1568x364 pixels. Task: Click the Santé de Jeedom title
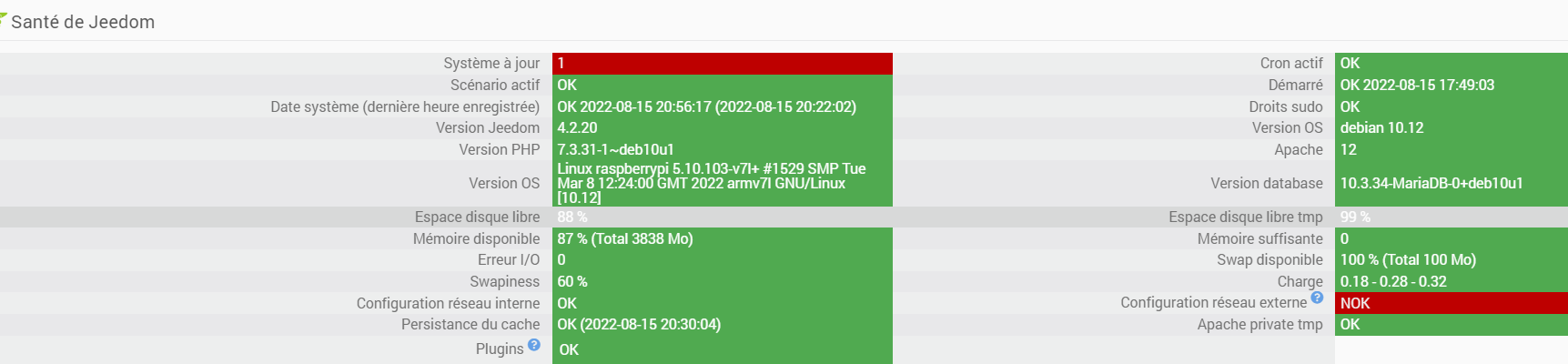pyautogui.click(x=83, y=22)
